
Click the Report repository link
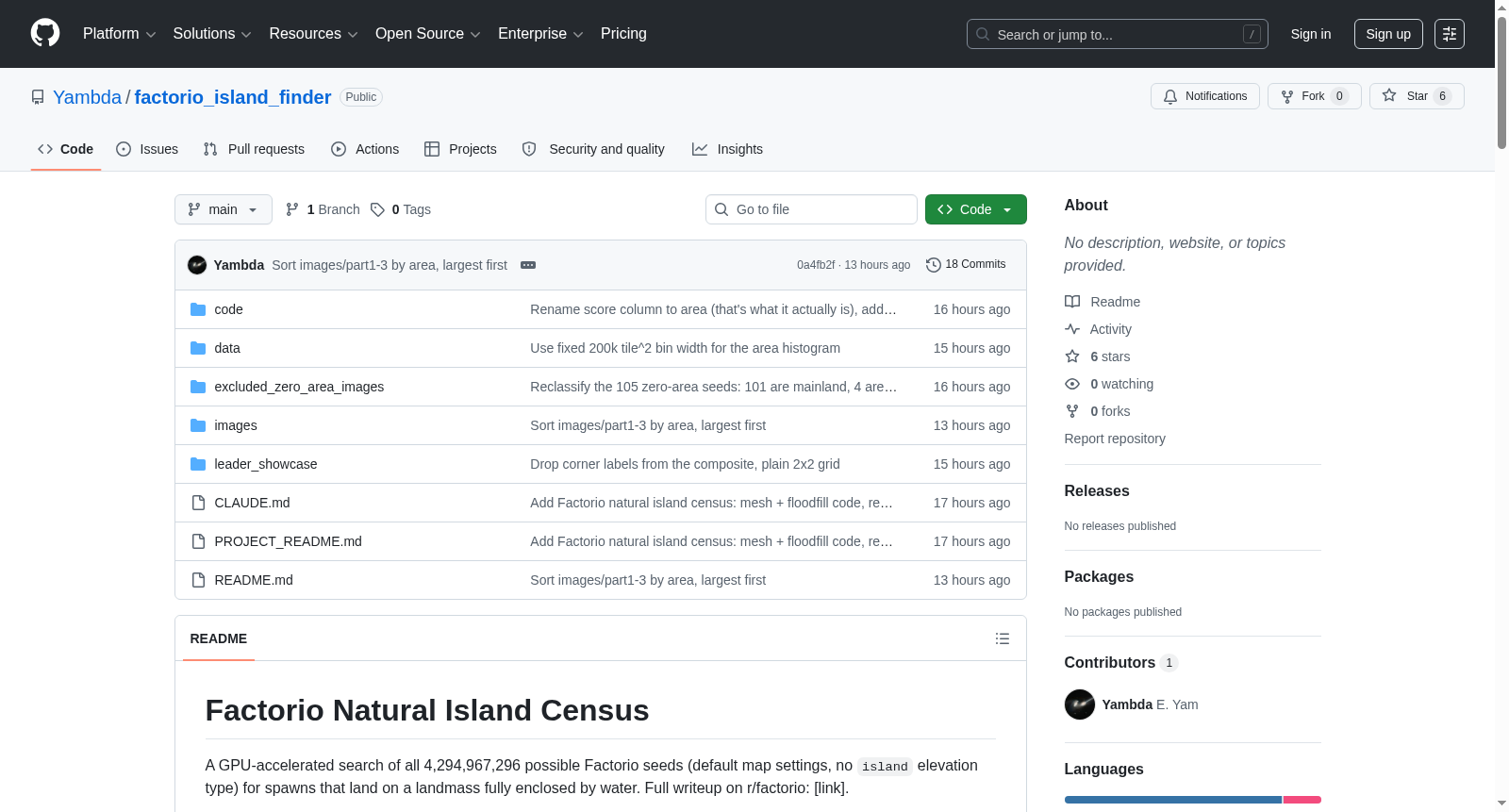point(1115,439)
